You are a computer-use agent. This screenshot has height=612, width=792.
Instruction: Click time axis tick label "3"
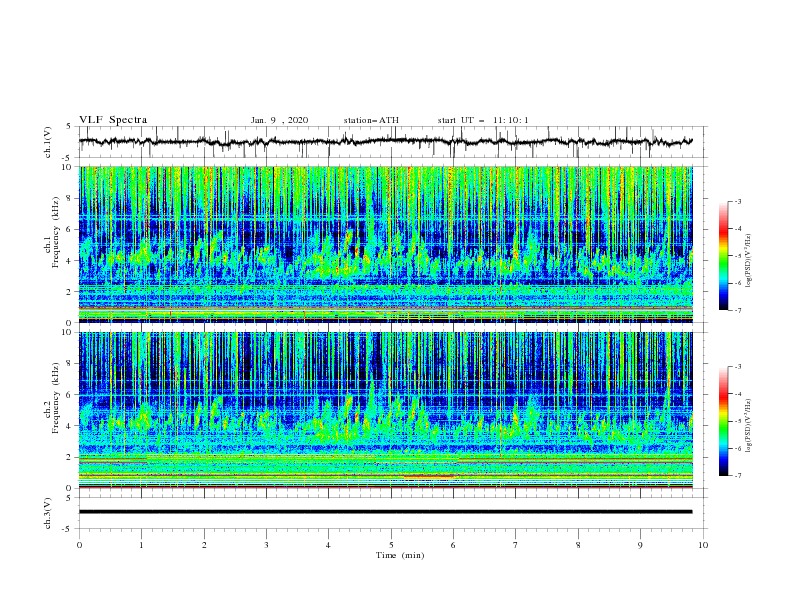click(266, 545)
